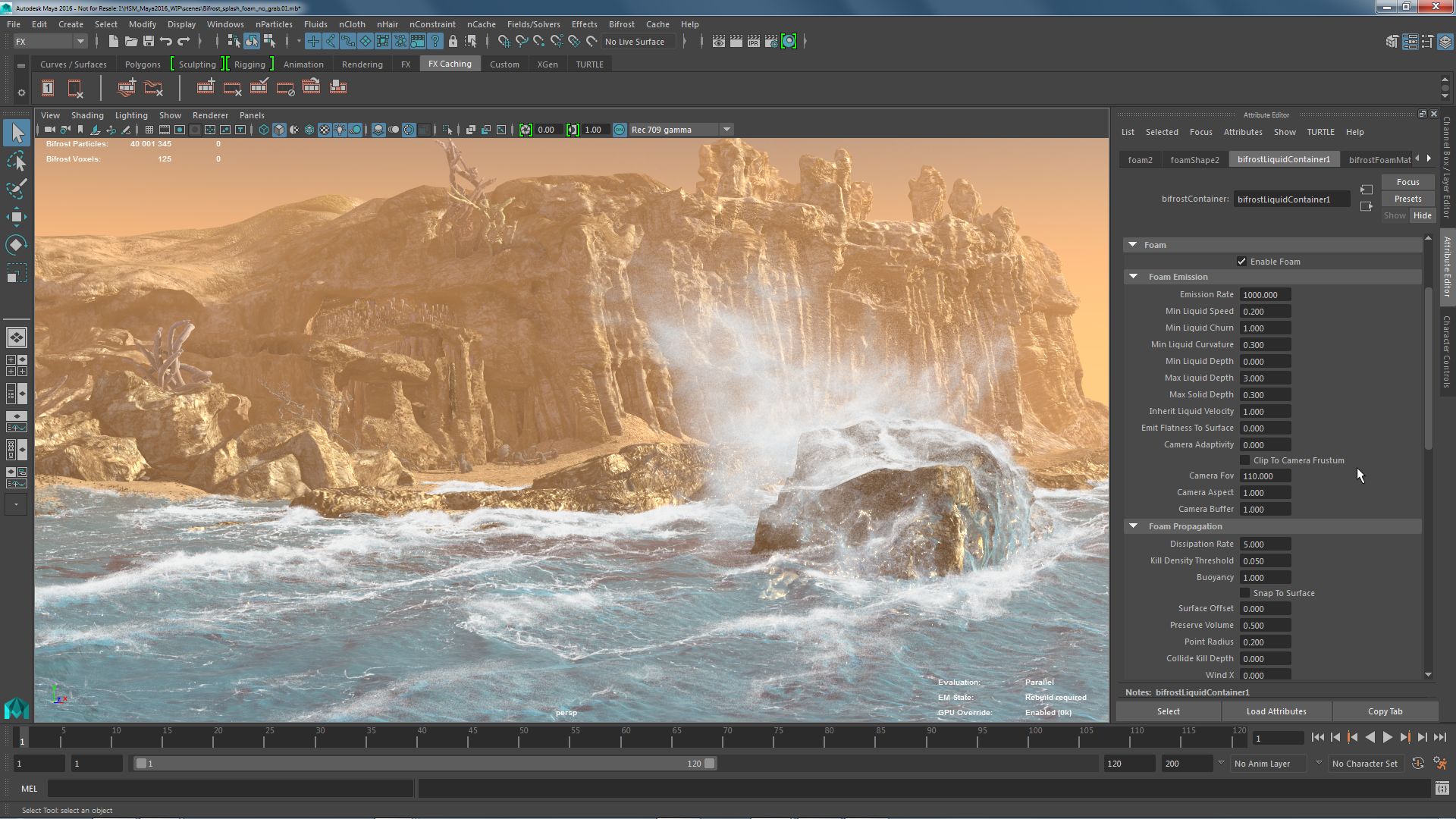This screenshot has height=819, width=1456.
Task: Collapse the Foam Propagation section
Action: coord(1134,526)
